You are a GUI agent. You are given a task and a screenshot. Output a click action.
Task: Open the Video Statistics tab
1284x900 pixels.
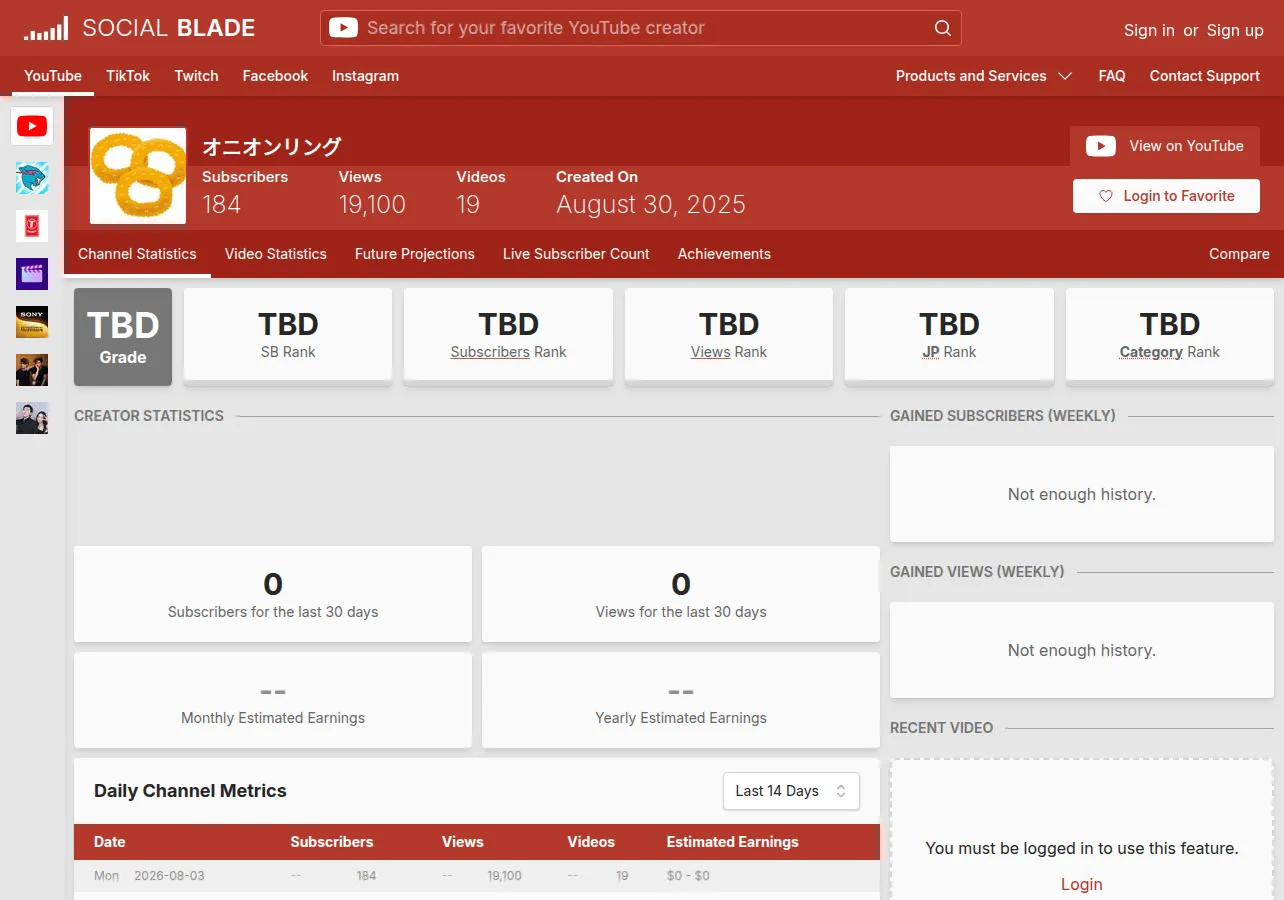point(276,254)
